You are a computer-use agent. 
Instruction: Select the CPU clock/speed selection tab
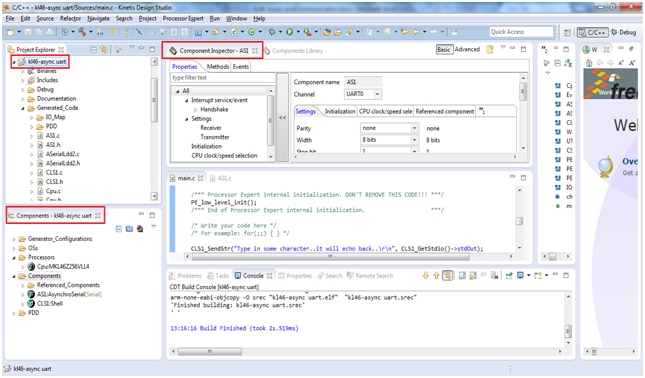[385, 111]
